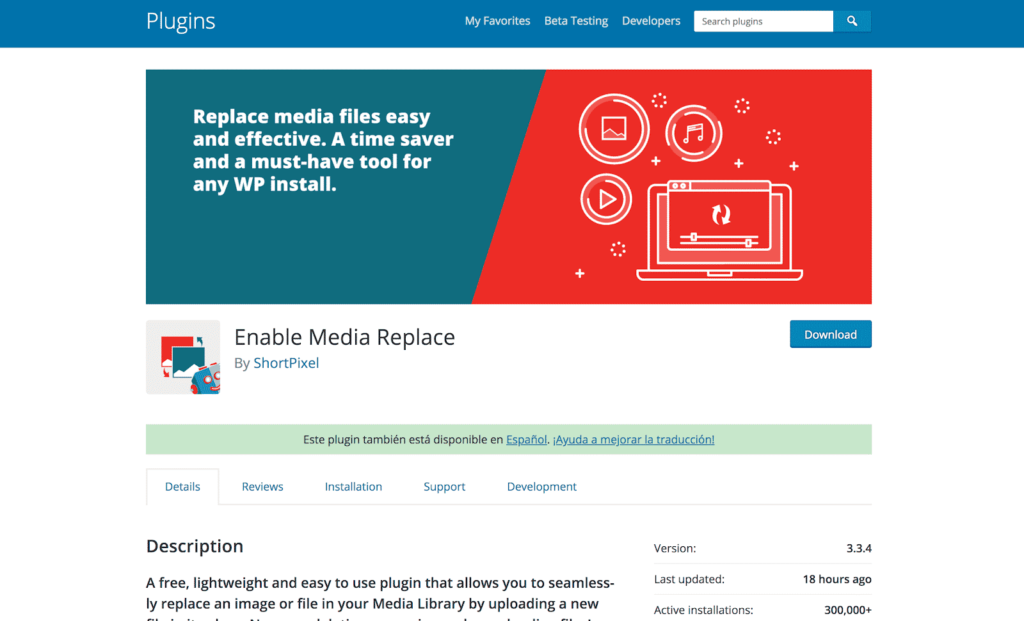Open the Beta Testing page
Viewport: 1024px width, 621px height.
pos(576,20)
